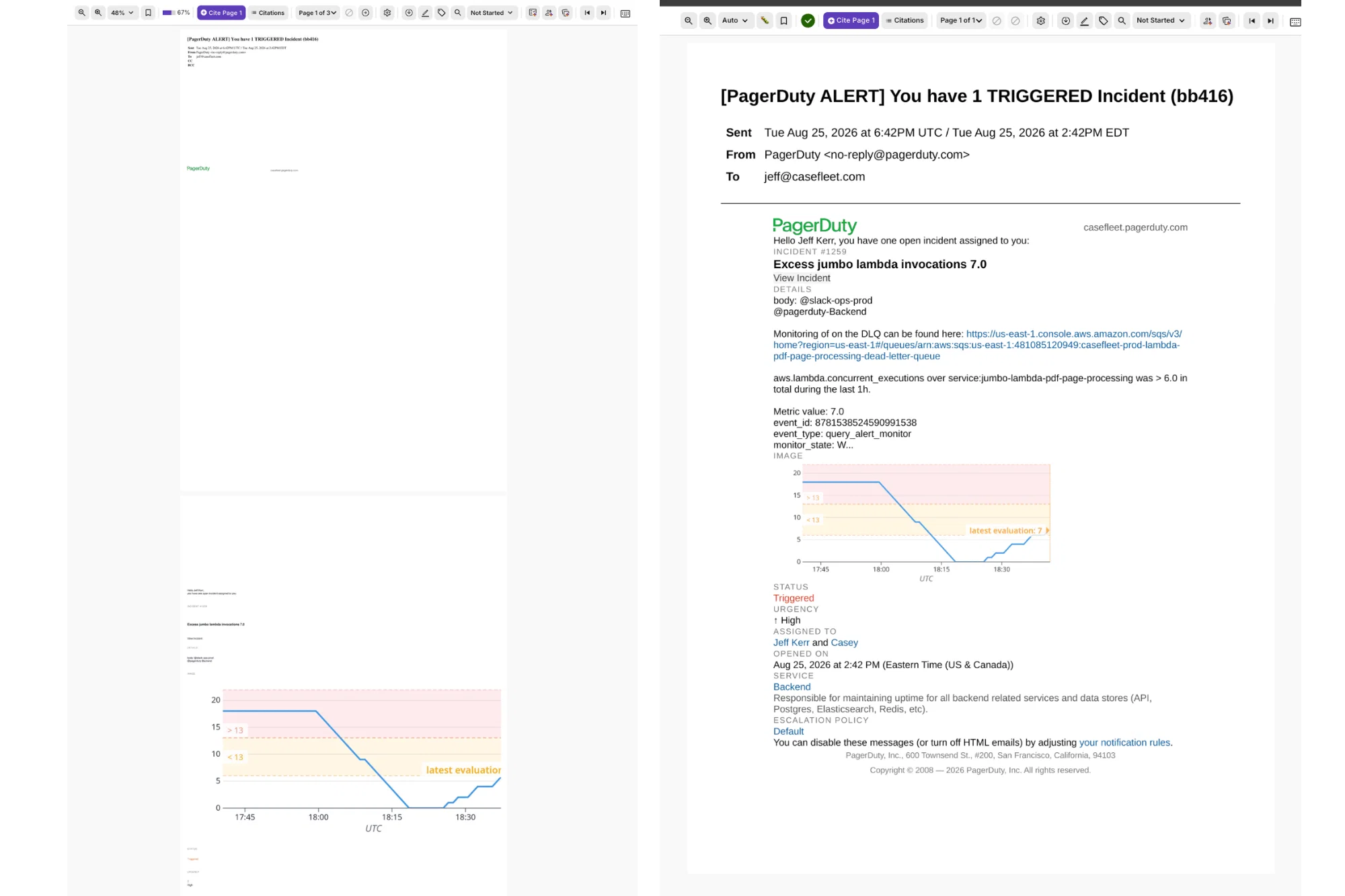
Task: Open Citations in the right viewer toolbar
Action: 905,21
